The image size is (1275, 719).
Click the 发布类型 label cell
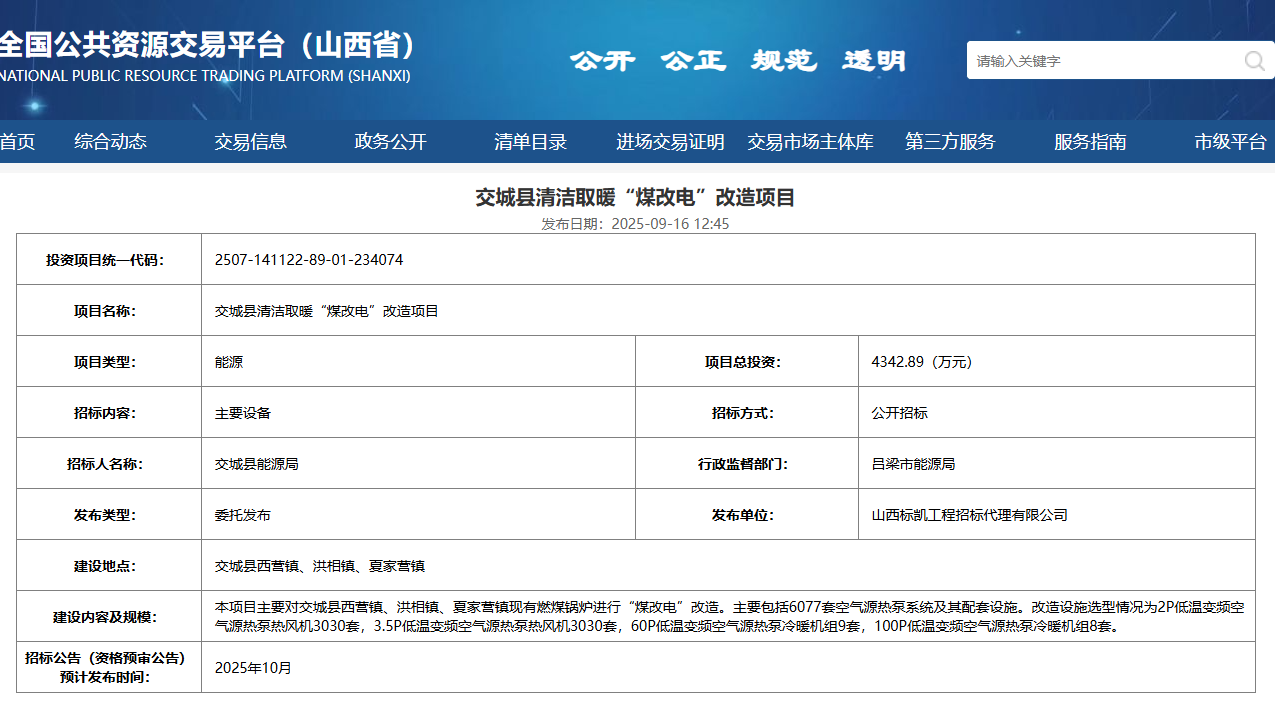click(x=109, y=515)
